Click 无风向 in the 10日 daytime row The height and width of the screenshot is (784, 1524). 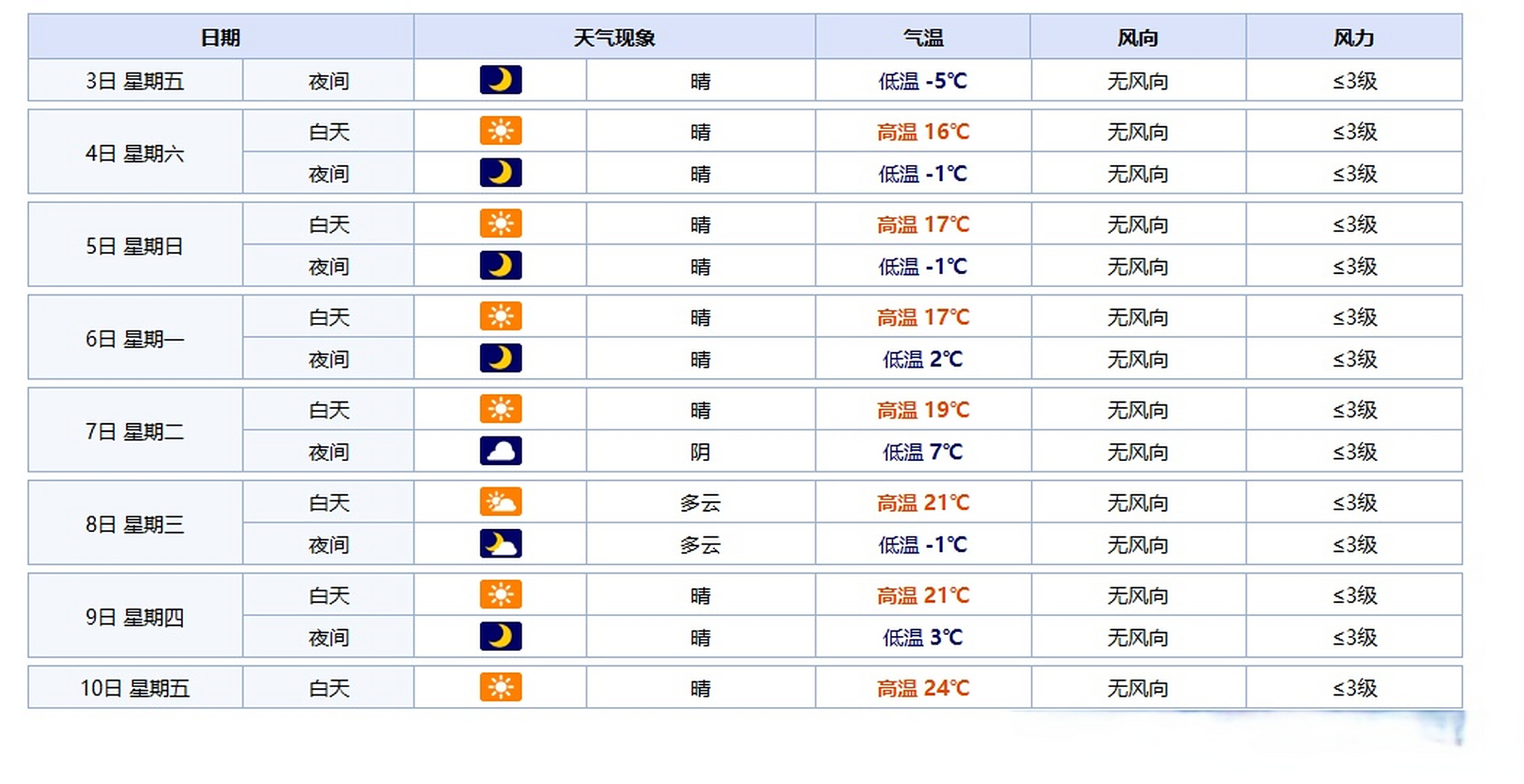1138,688
